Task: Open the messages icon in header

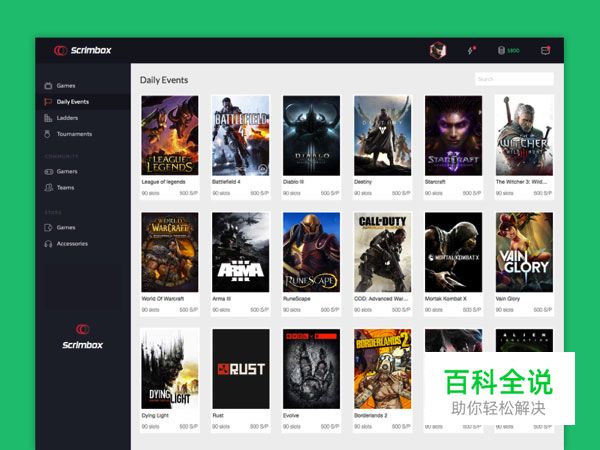Action: [x=545, y=50]
